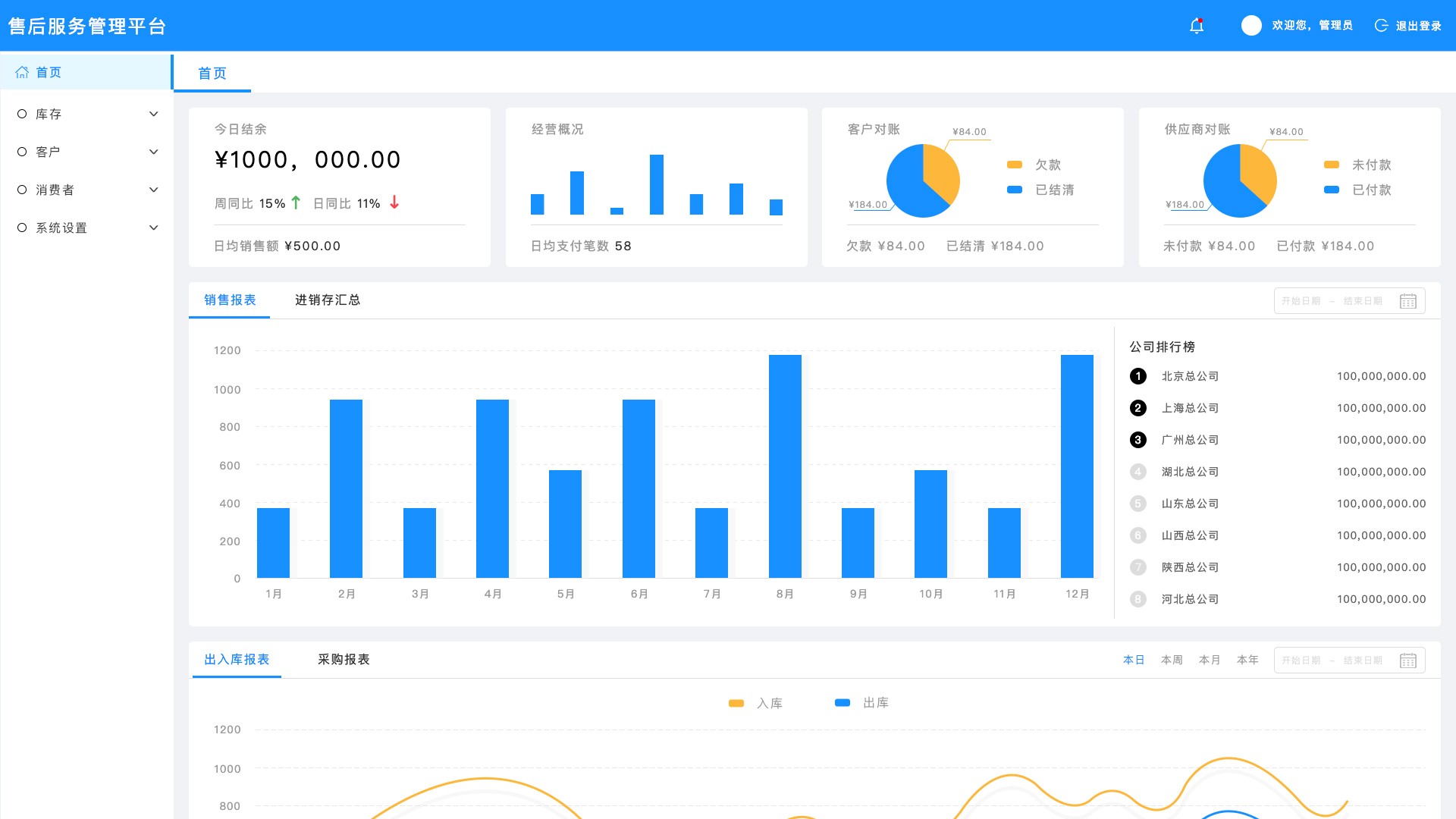Click the sales report start date field
The width and height of the screenshot is (1456, 819).
(x=1301, y=301)
